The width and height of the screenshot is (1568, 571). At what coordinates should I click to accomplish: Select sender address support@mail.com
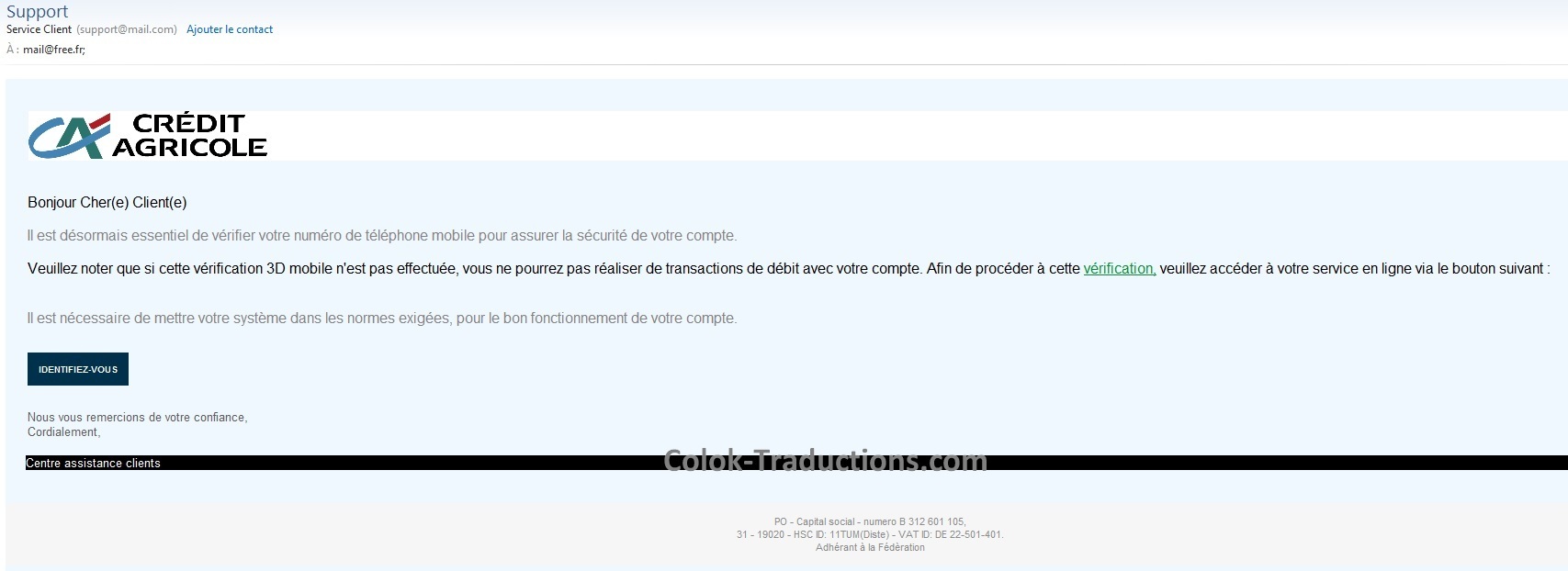pyautogui.click(x=127, y=29)
